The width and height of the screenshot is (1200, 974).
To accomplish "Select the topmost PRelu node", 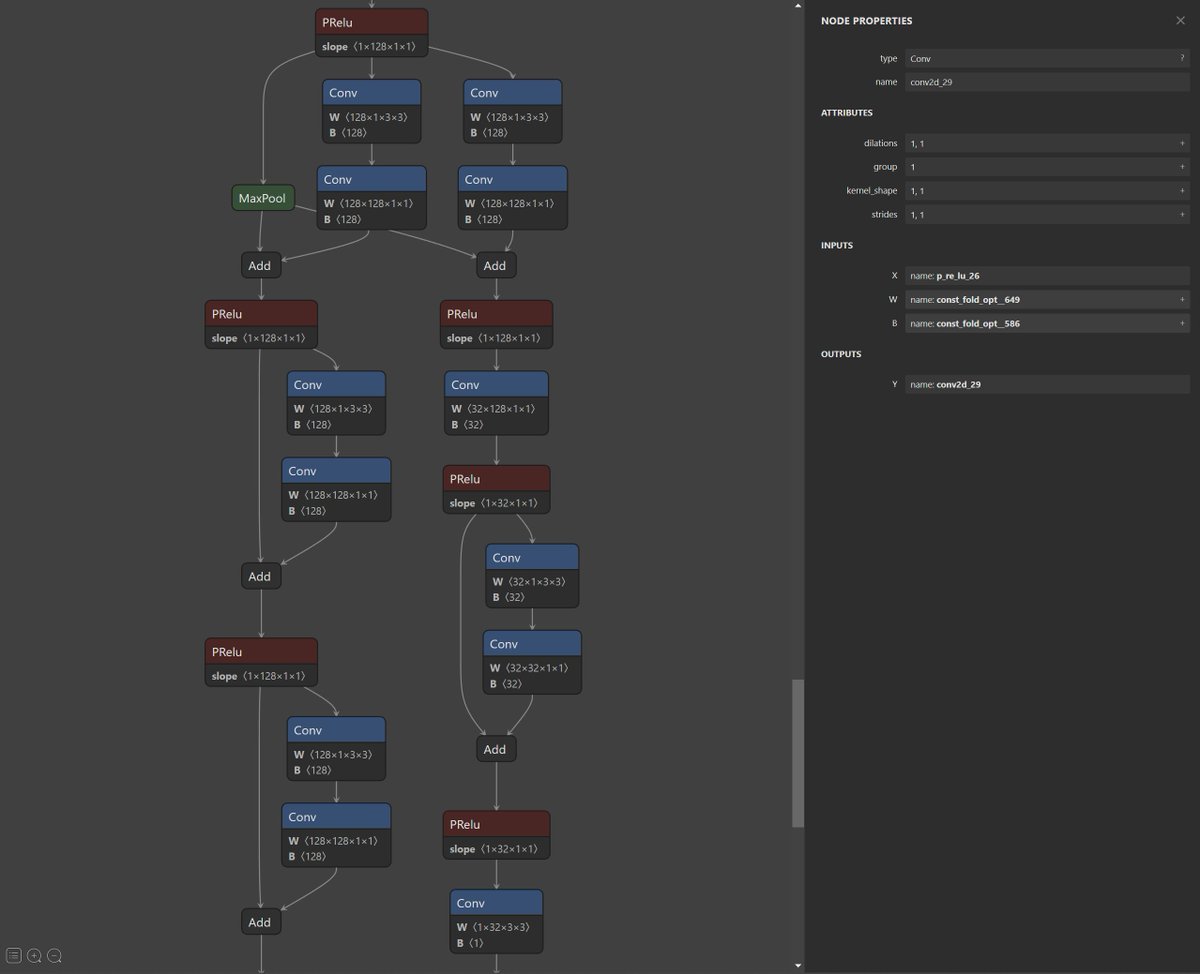I will click(371, 21).
